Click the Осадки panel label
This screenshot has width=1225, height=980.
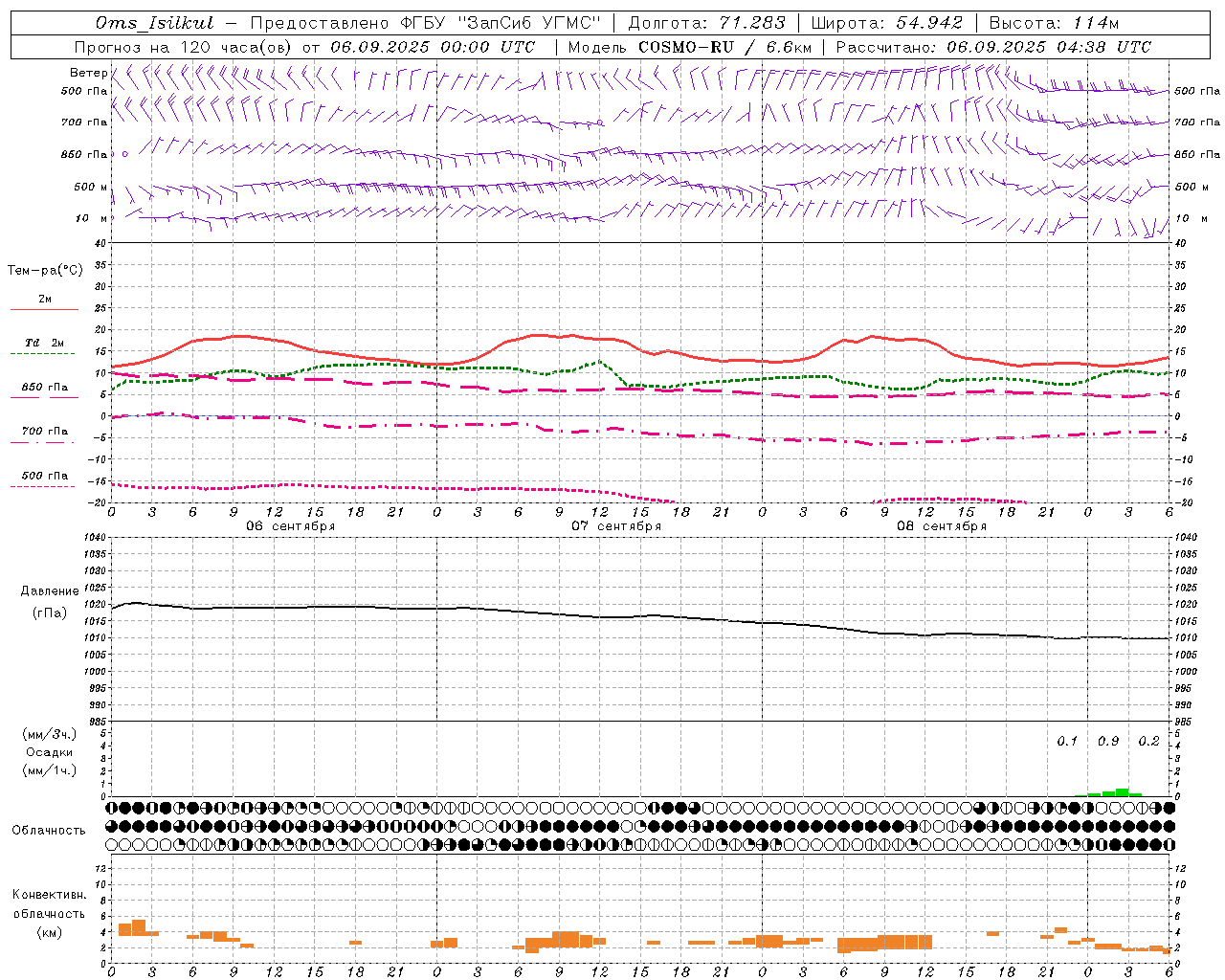click(49, 752)
